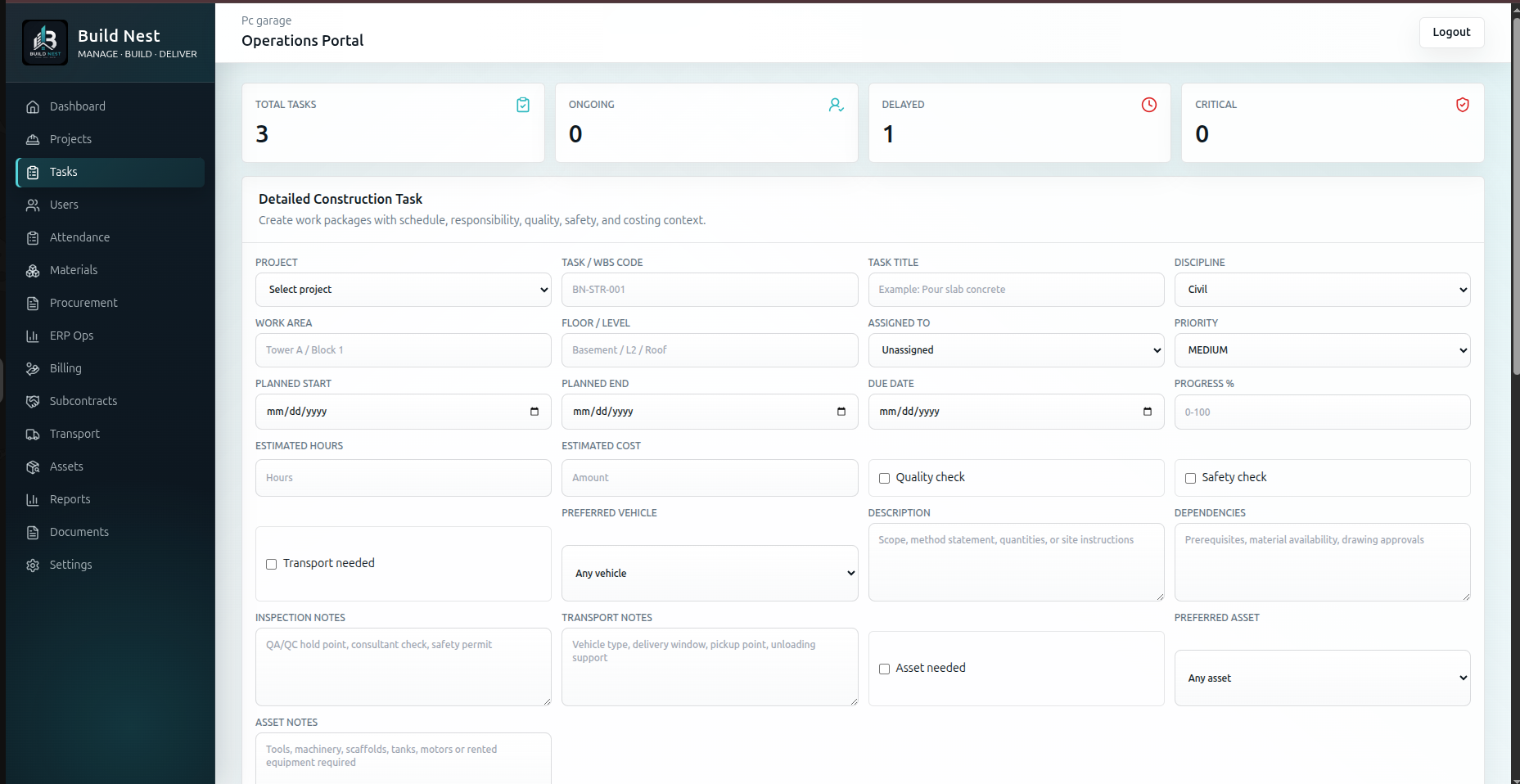
Task: Go to Dashboard in the sidebar
Action: point(110,106)
